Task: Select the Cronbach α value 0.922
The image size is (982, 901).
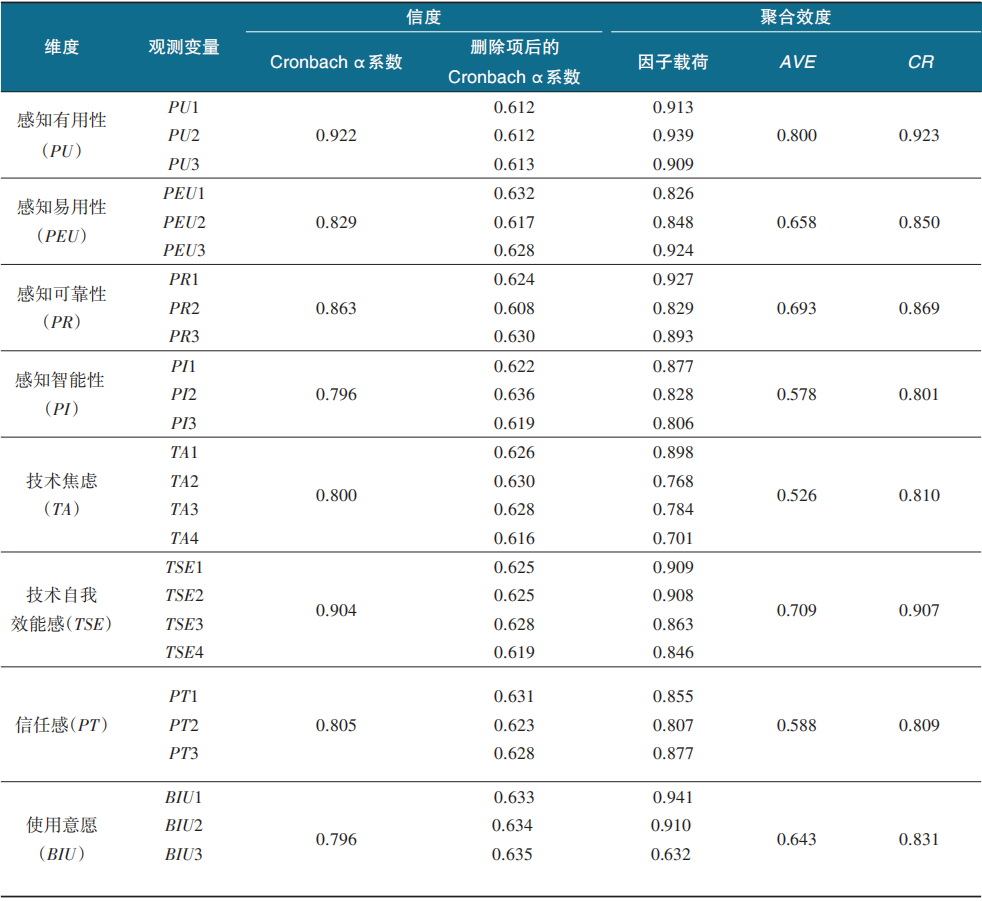Action: tap(336, 136)
